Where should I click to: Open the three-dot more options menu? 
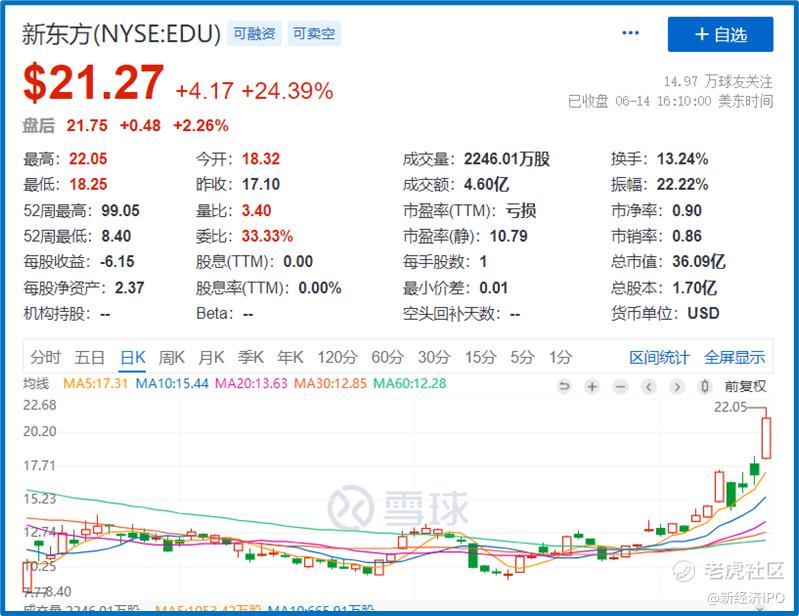[630, 33]
